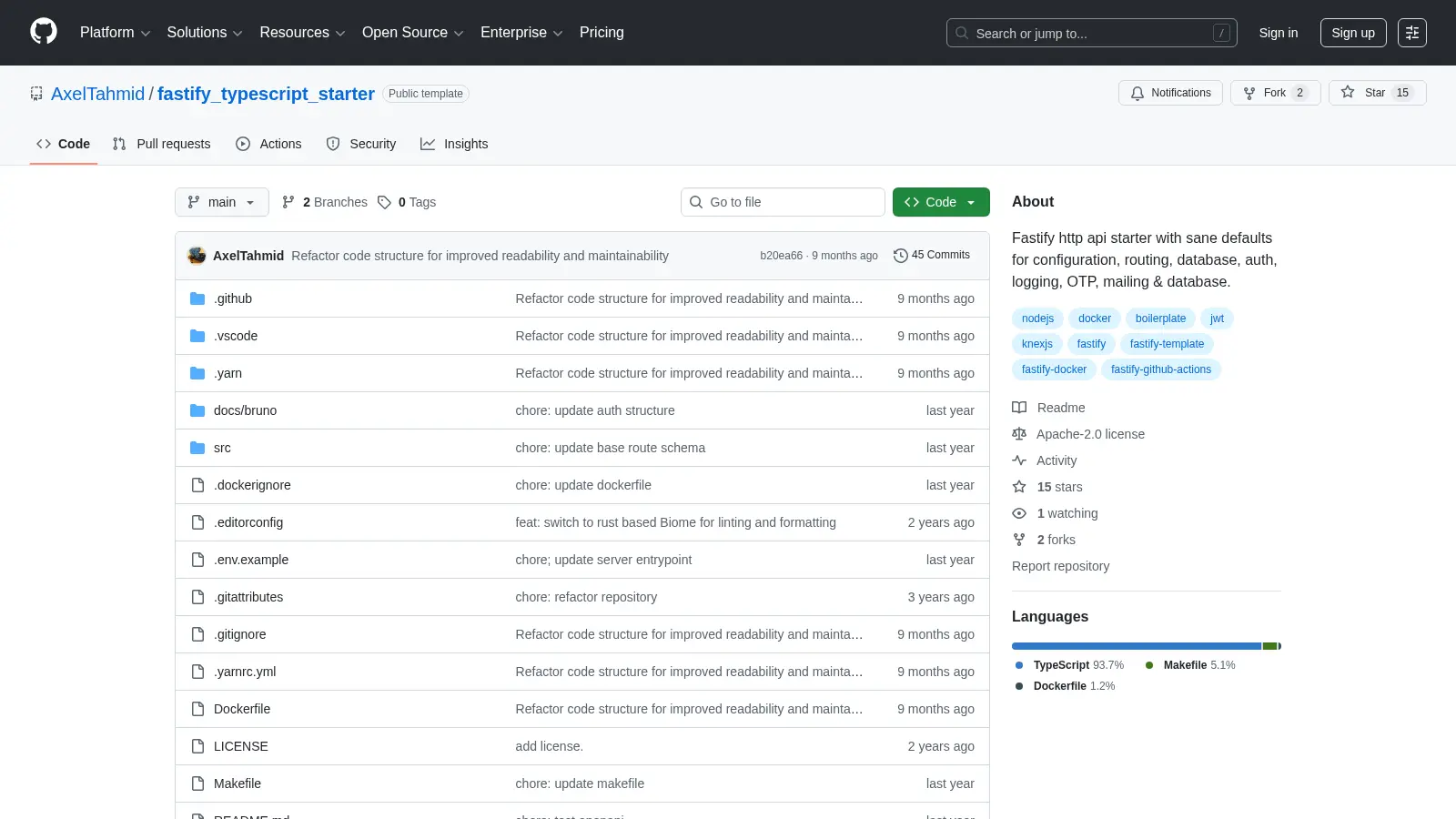Click the Notifications button

click(1171, 93)
